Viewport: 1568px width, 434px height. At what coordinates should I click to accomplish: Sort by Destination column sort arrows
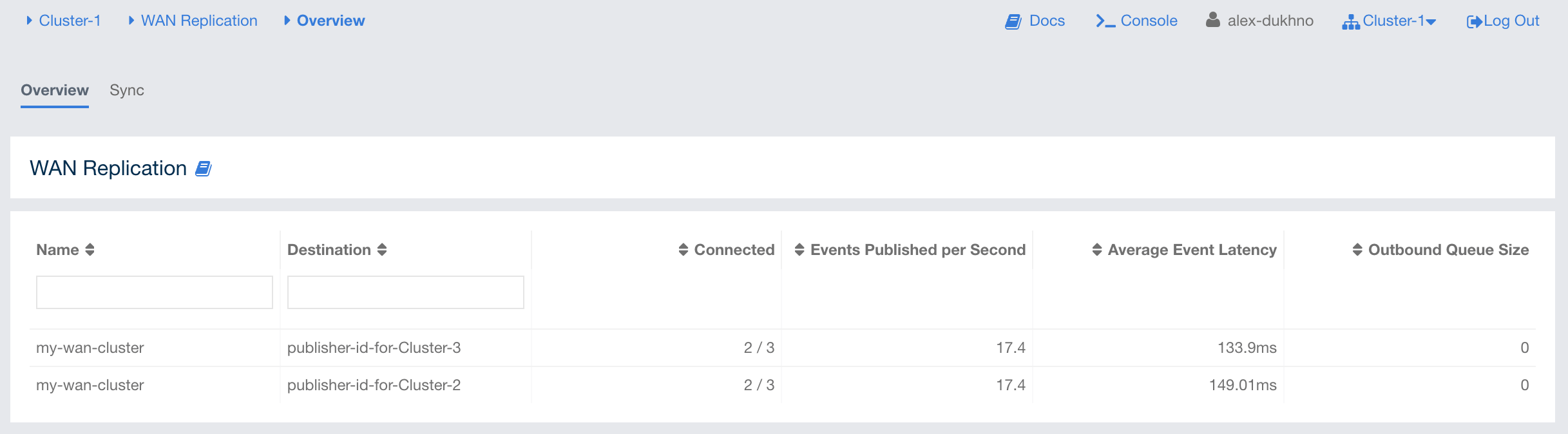tap(382, 250)
